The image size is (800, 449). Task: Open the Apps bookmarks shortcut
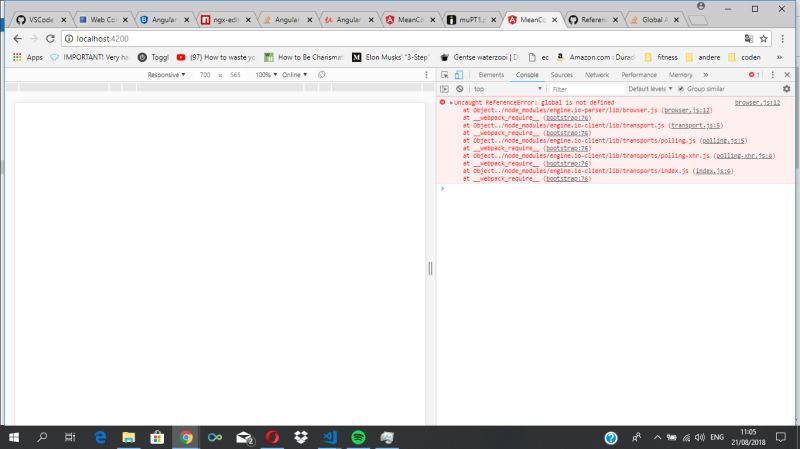28,57
